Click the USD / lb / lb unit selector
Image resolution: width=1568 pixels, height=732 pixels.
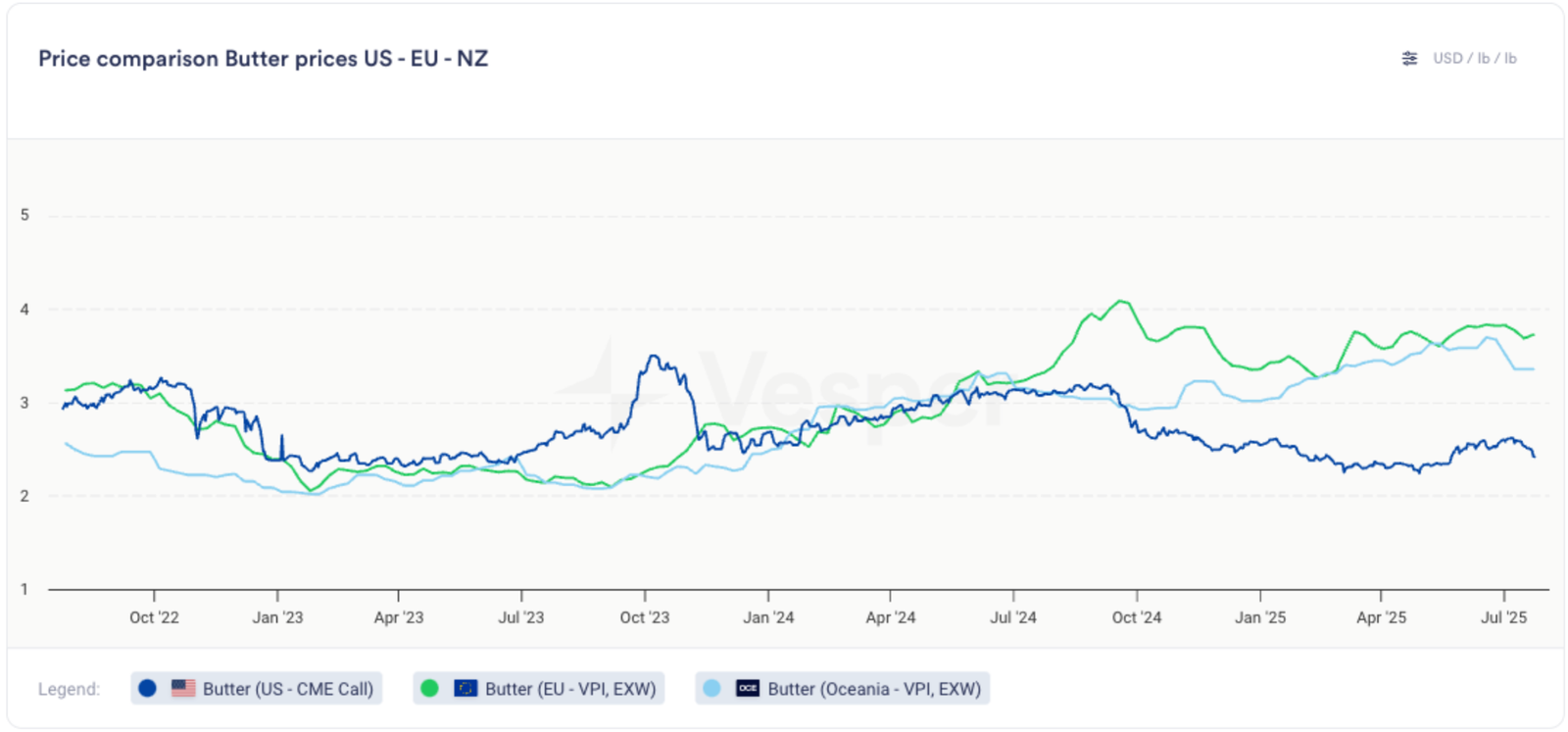(1474, 59)
